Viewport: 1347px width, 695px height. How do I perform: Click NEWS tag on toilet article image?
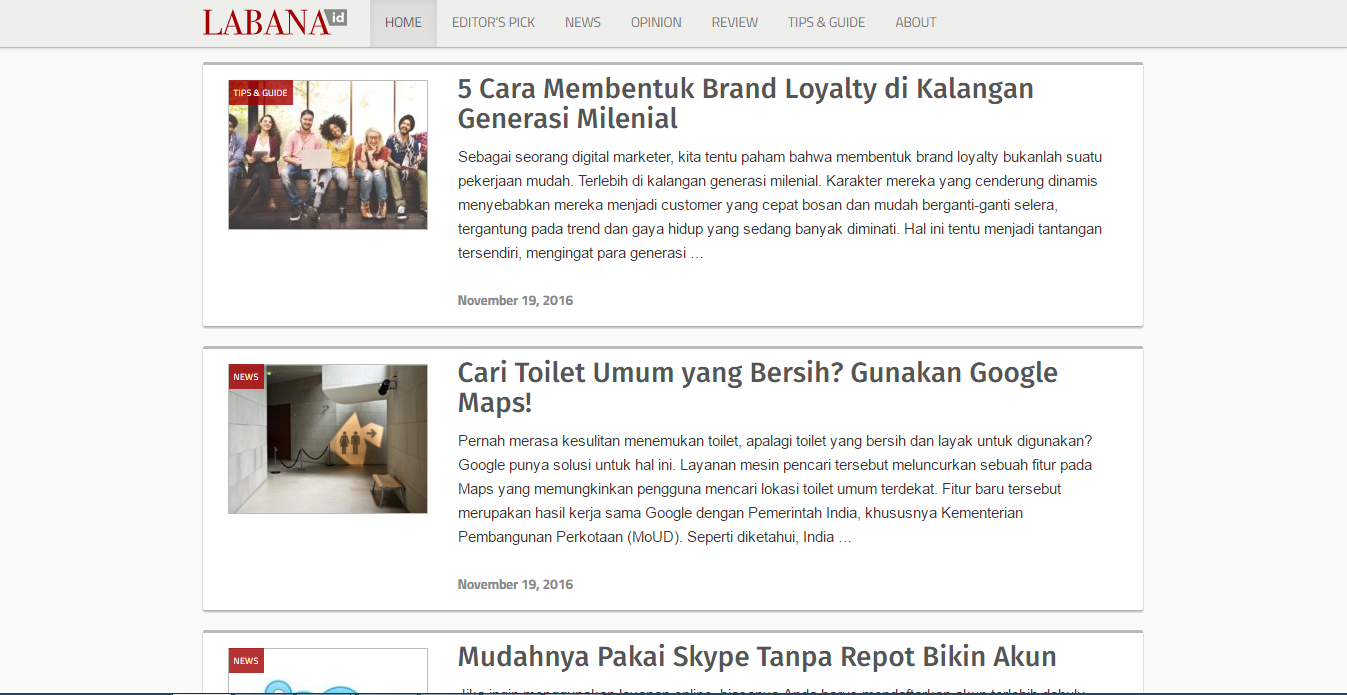[246, 377]
